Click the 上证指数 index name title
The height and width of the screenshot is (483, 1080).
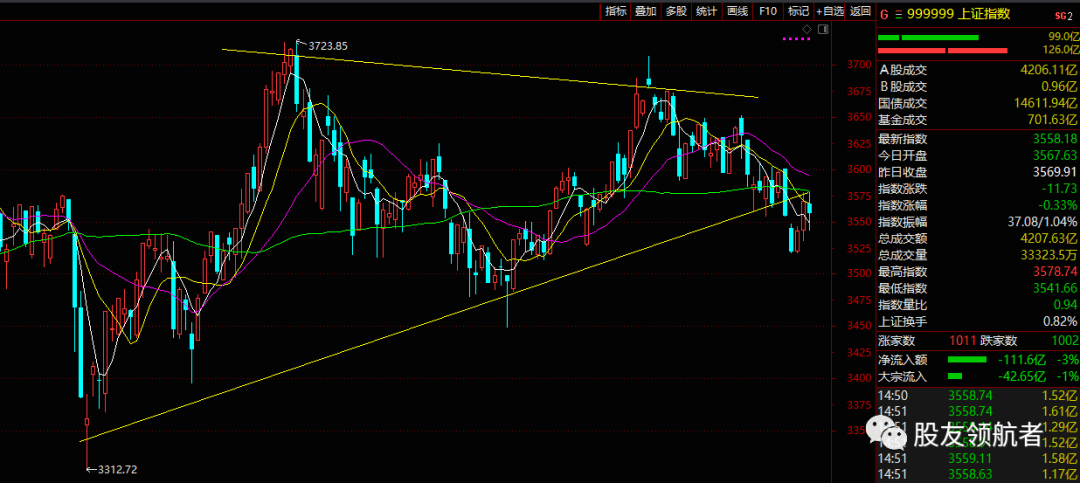[983, 13]
